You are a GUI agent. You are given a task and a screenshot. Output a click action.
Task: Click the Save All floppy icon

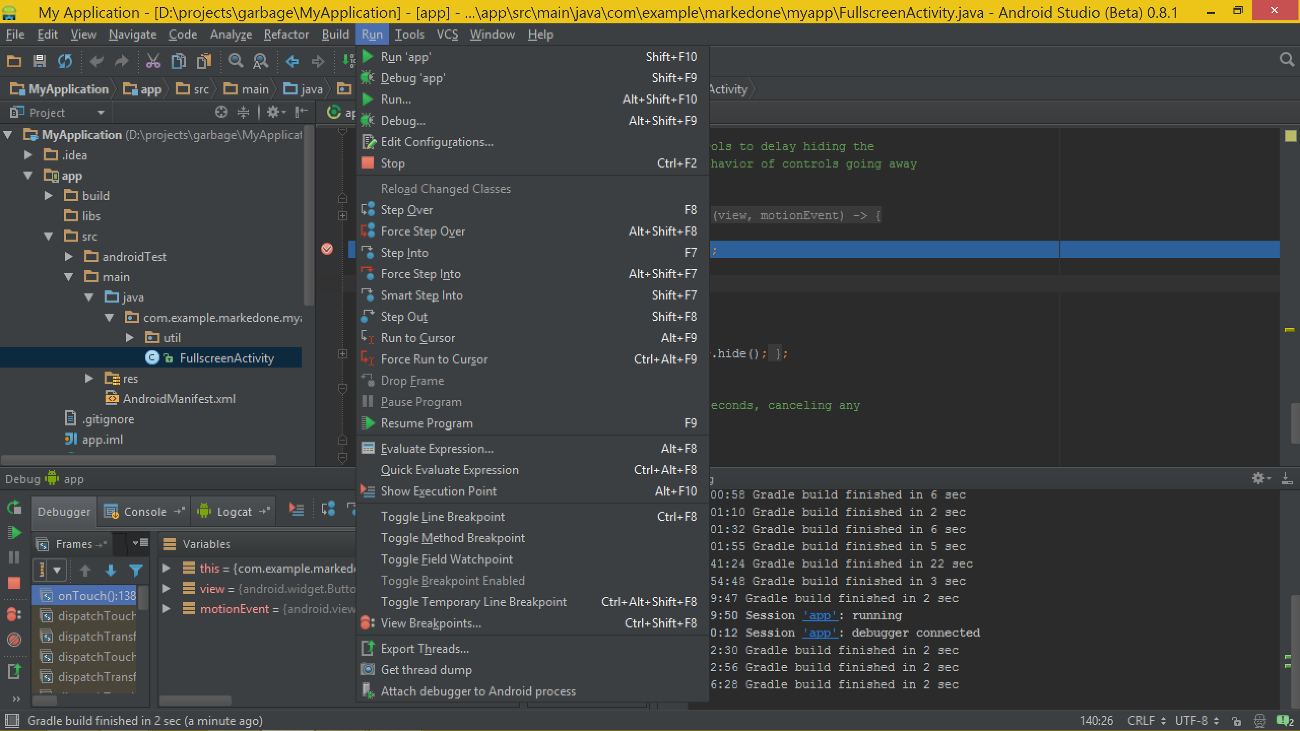(x=40, y=61)
